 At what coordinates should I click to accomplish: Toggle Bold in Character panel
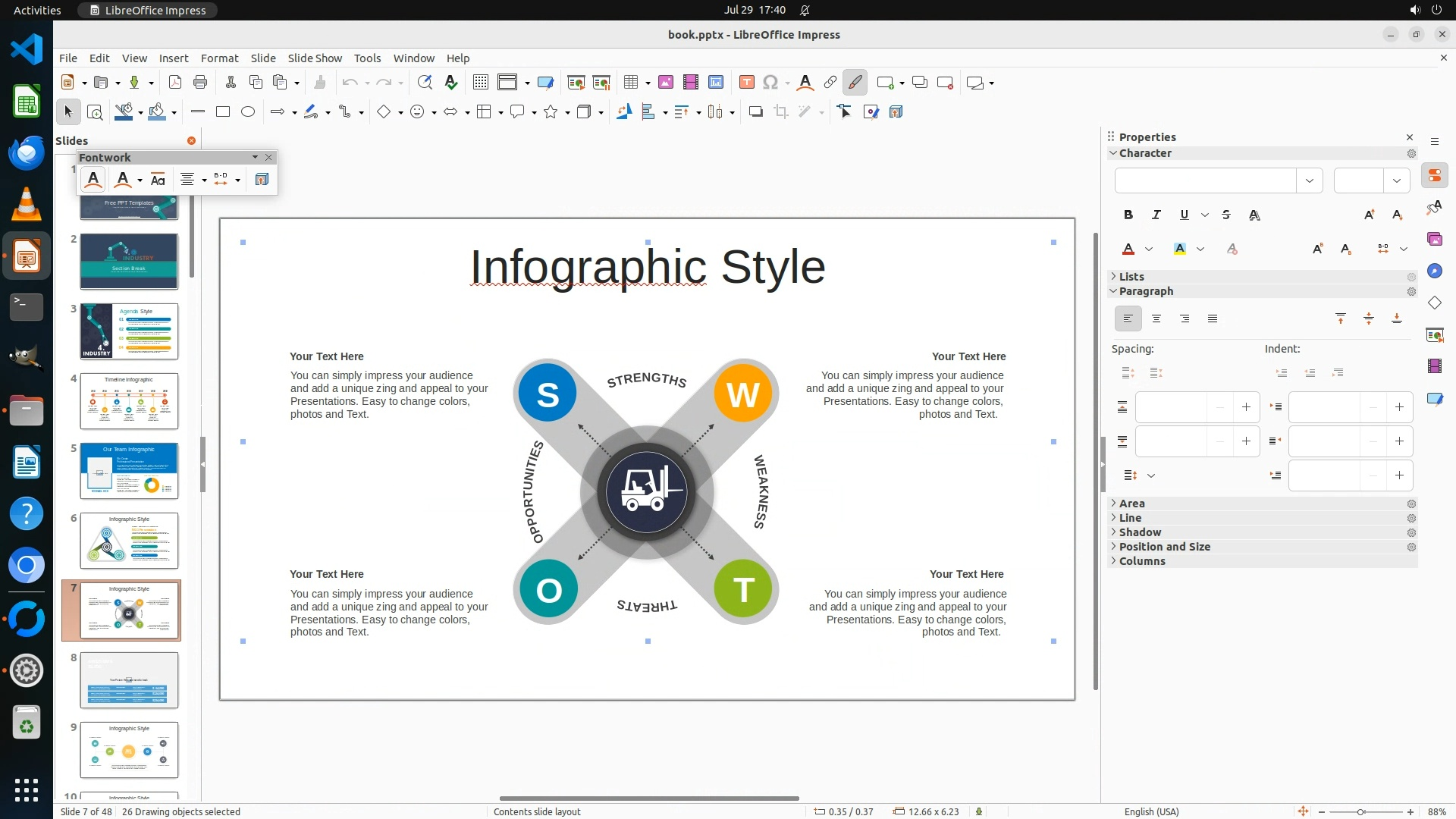pyautogui.click(x=1128, y=215)
